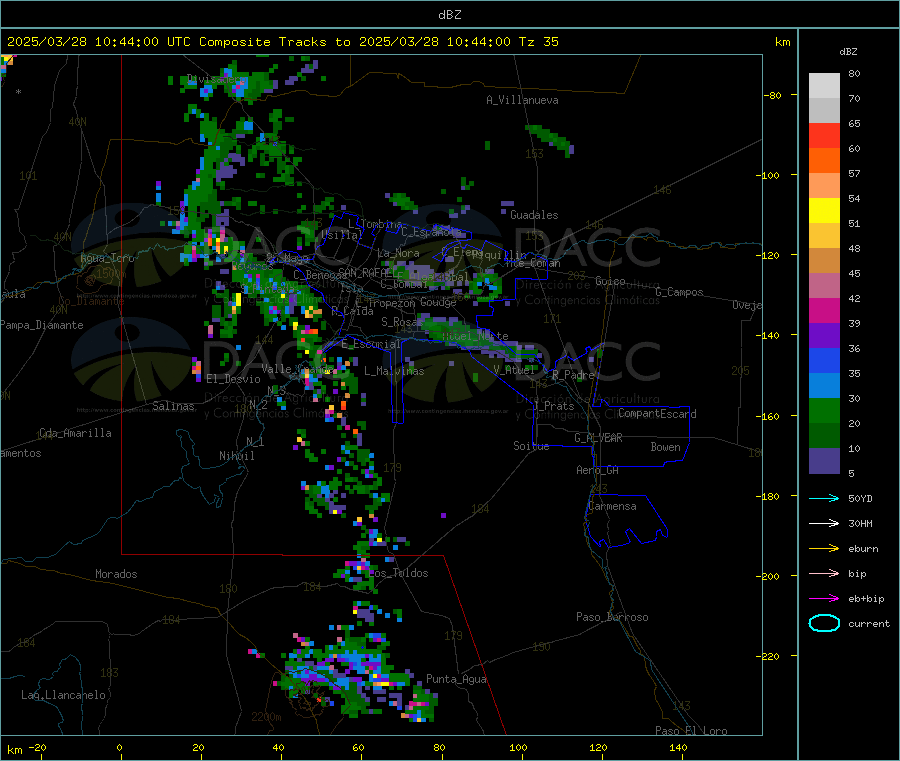Click the cyan 50YD track arrow in legend
This screenshot has height=761, width=900.
point(824,498)
